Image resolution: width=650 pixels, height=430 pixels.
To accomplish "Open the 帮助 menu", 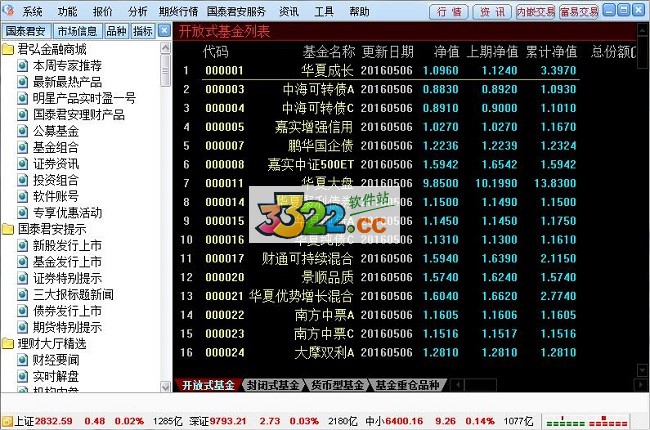I will pyautogui.click(x=359, y=12).
